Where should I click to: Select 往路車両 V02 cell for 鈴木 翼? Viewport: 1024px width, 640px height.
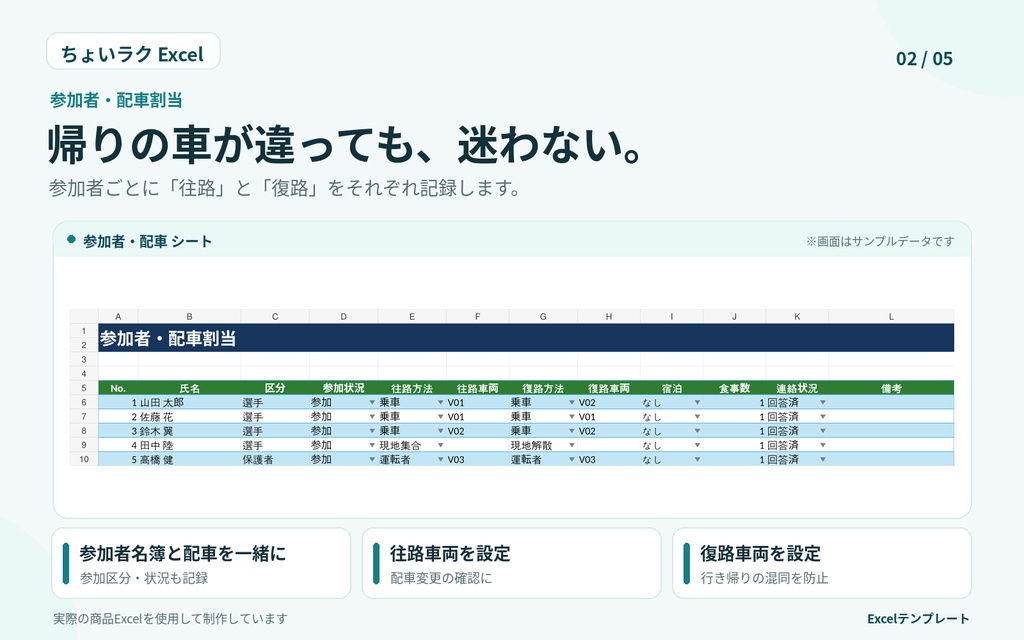[x=477, y=431]
